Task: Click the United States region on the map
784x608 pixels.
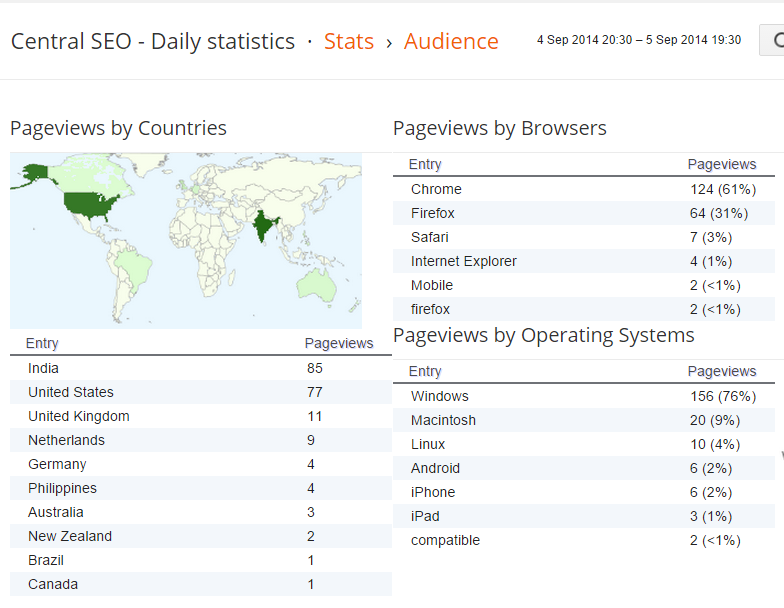Action: (x=90, y=205)
